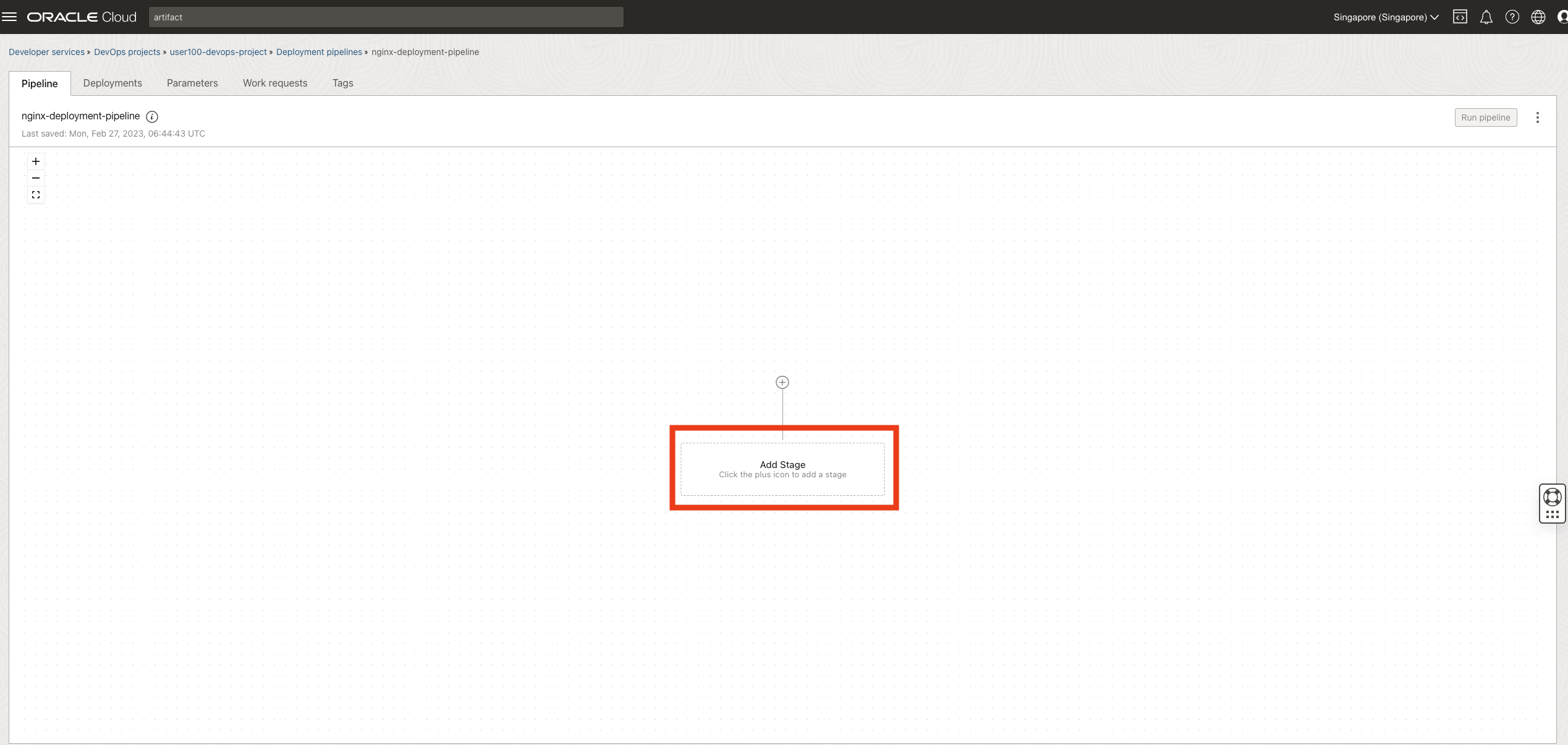Zoom in on the pipeline canvas
This screenshot has height=745, width=1568.
[36, 161]
